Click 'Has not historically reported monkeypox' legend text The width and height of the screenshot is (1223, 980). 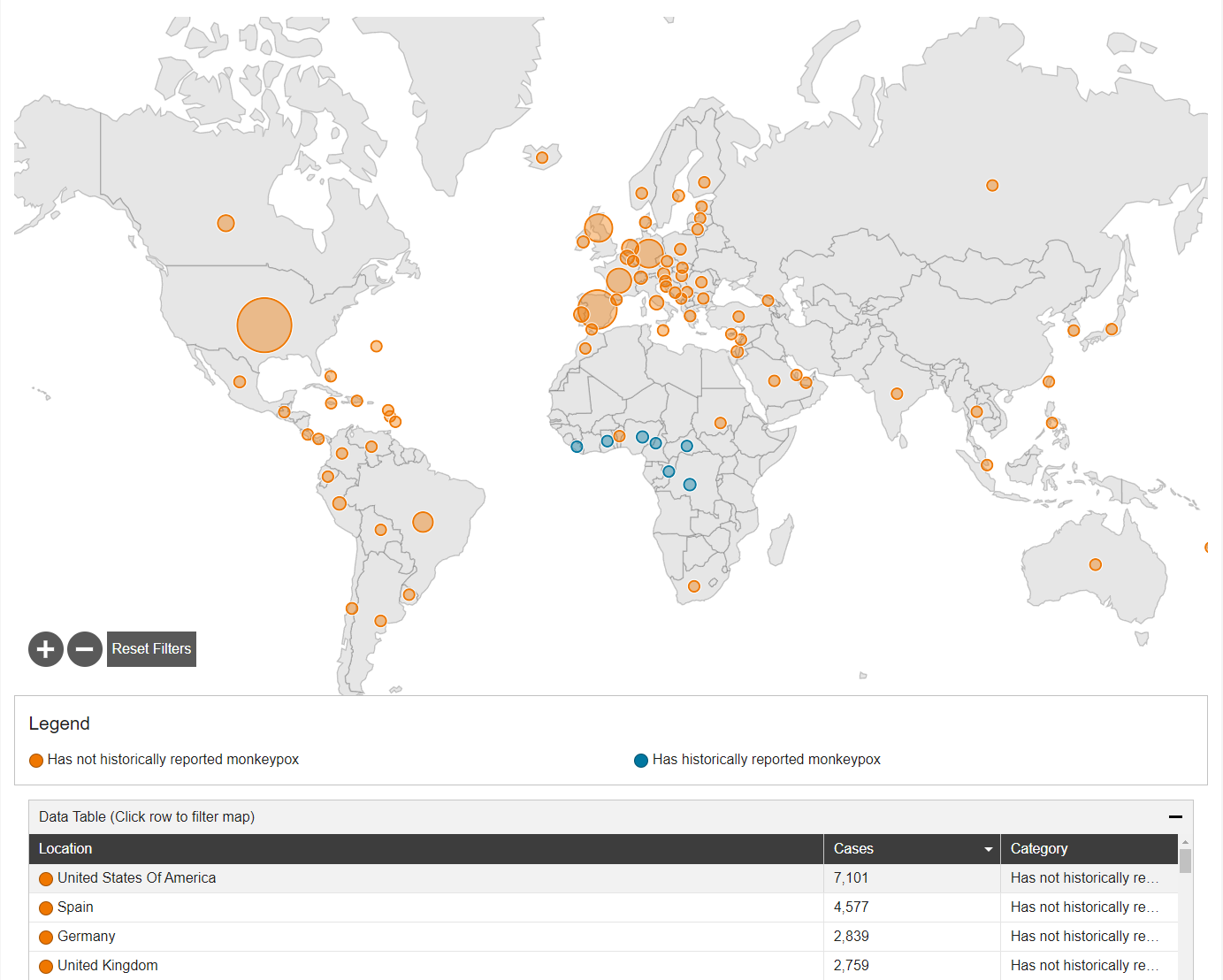click(x=173, y=760)
